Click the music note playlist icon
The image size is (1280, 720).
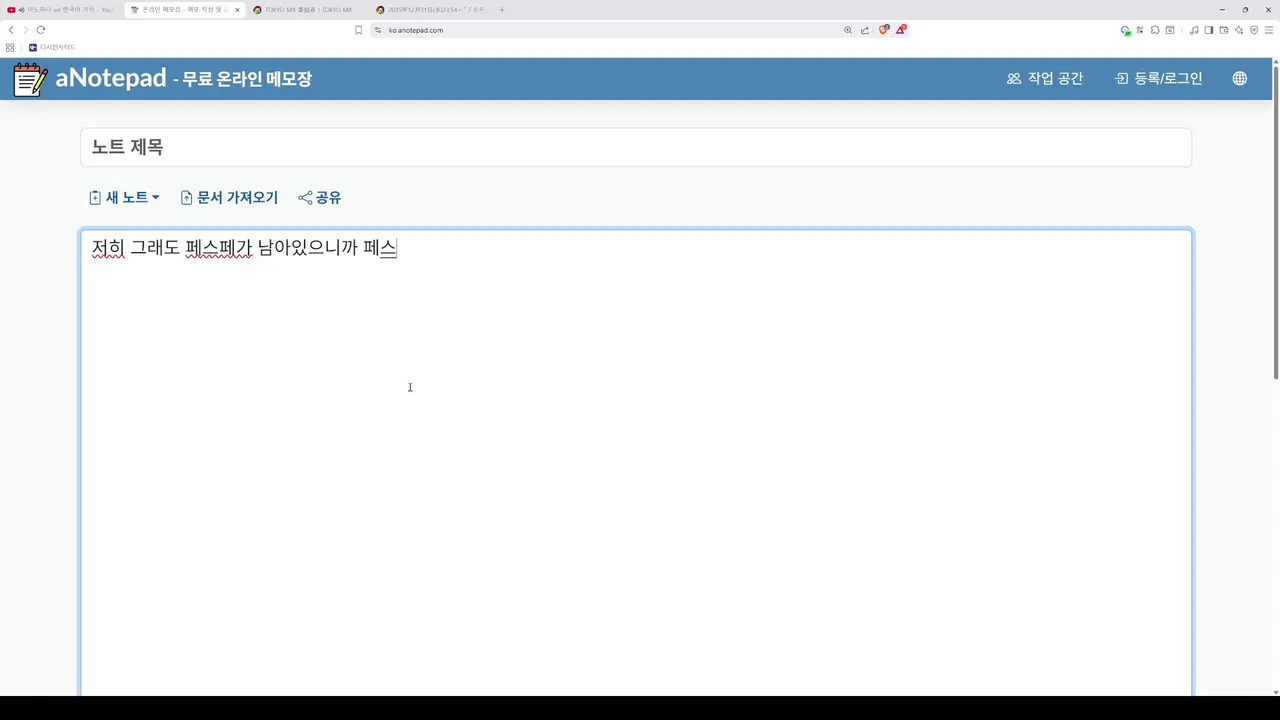1194,30
